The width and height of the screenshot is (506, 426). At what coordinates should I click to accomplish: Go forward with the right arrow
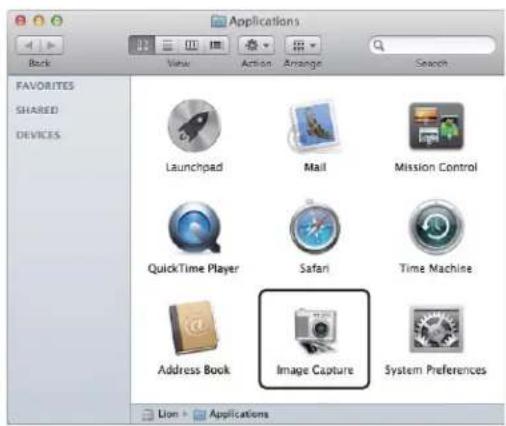(x=51, y=45)
